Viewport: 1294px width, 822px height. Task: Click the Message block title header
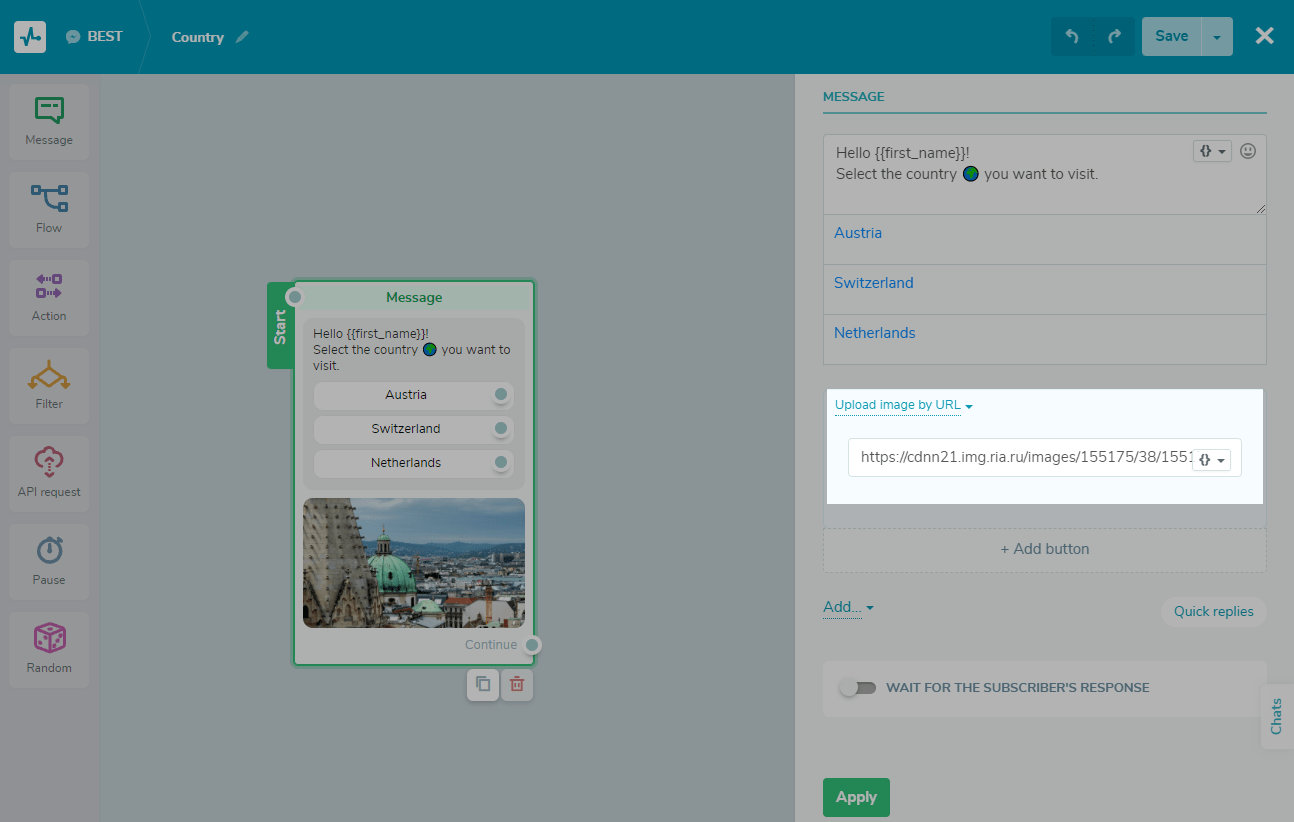coord(414,297)
